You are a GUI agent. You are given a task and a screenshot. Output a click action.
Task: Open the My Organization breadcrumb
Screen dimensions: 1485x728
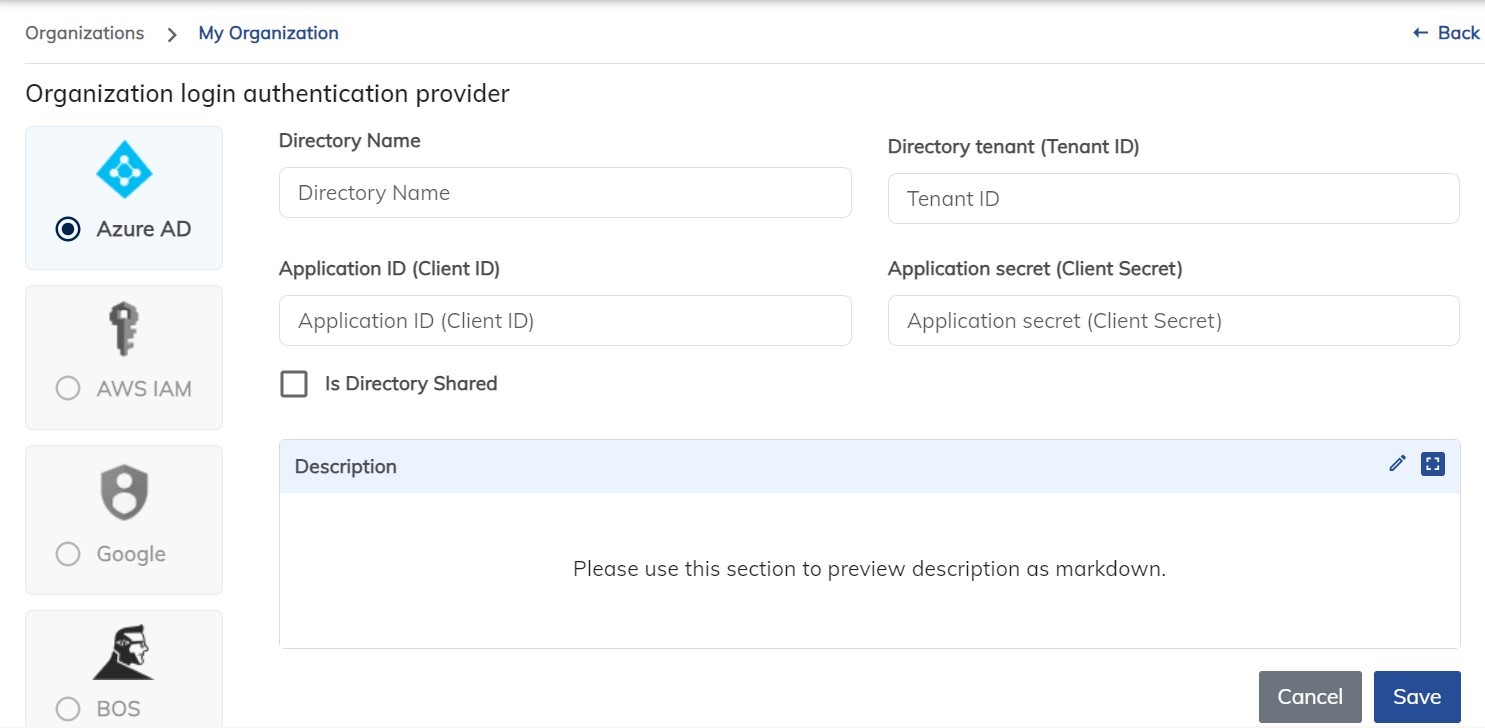268,33
